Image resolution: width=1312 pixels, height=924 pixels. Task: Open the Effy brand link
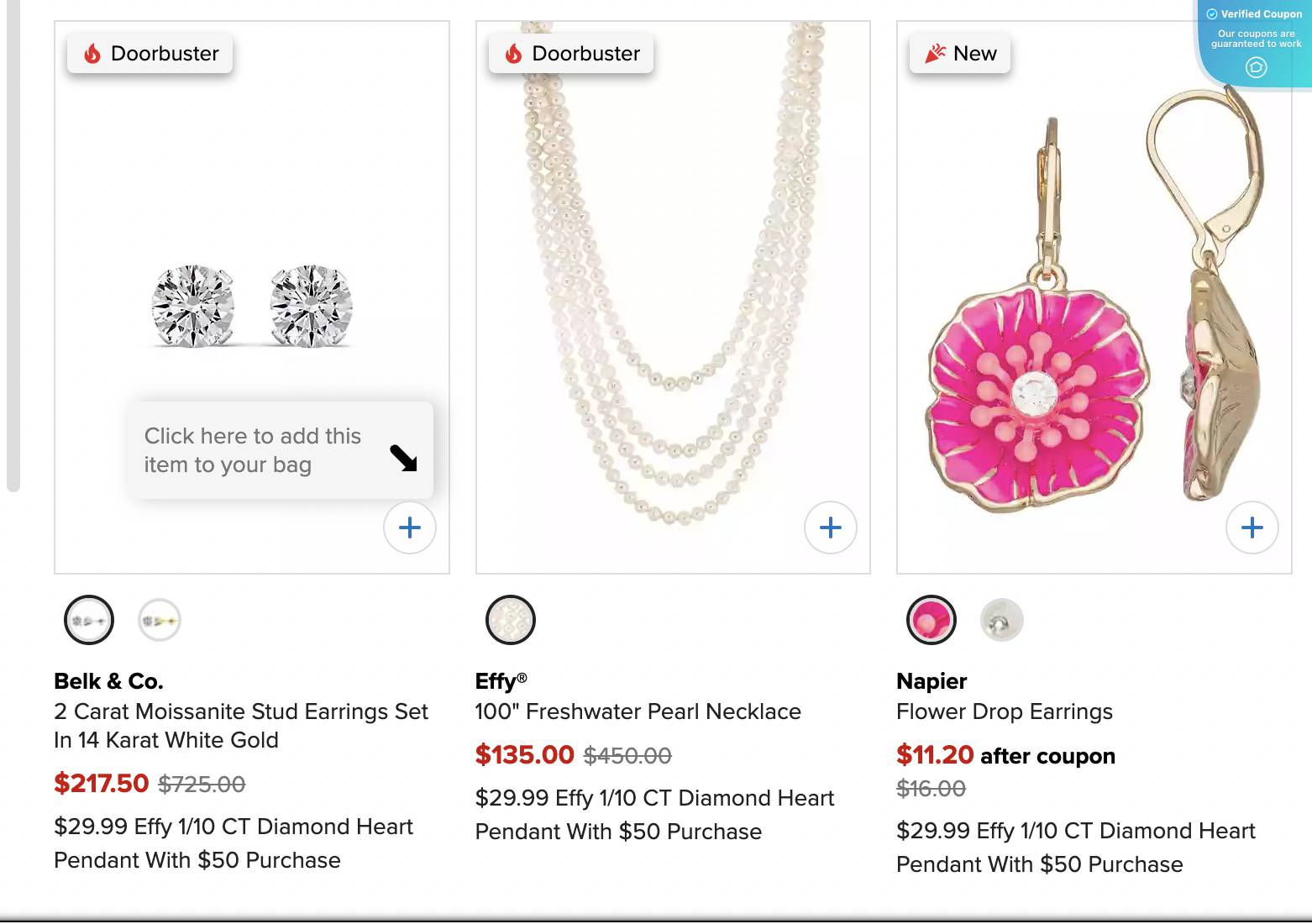click(x=499, y=681)
